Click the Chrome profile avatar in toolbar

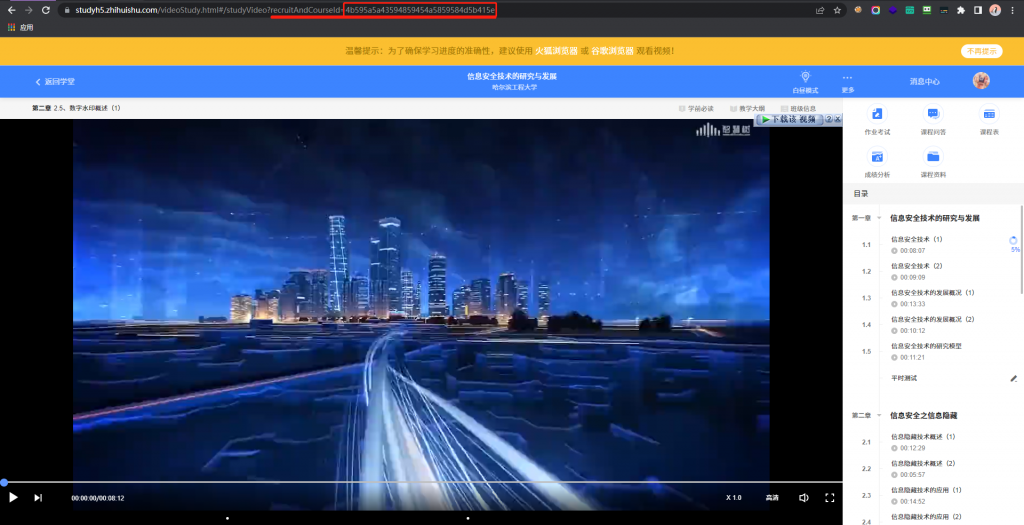click(995, 10)
